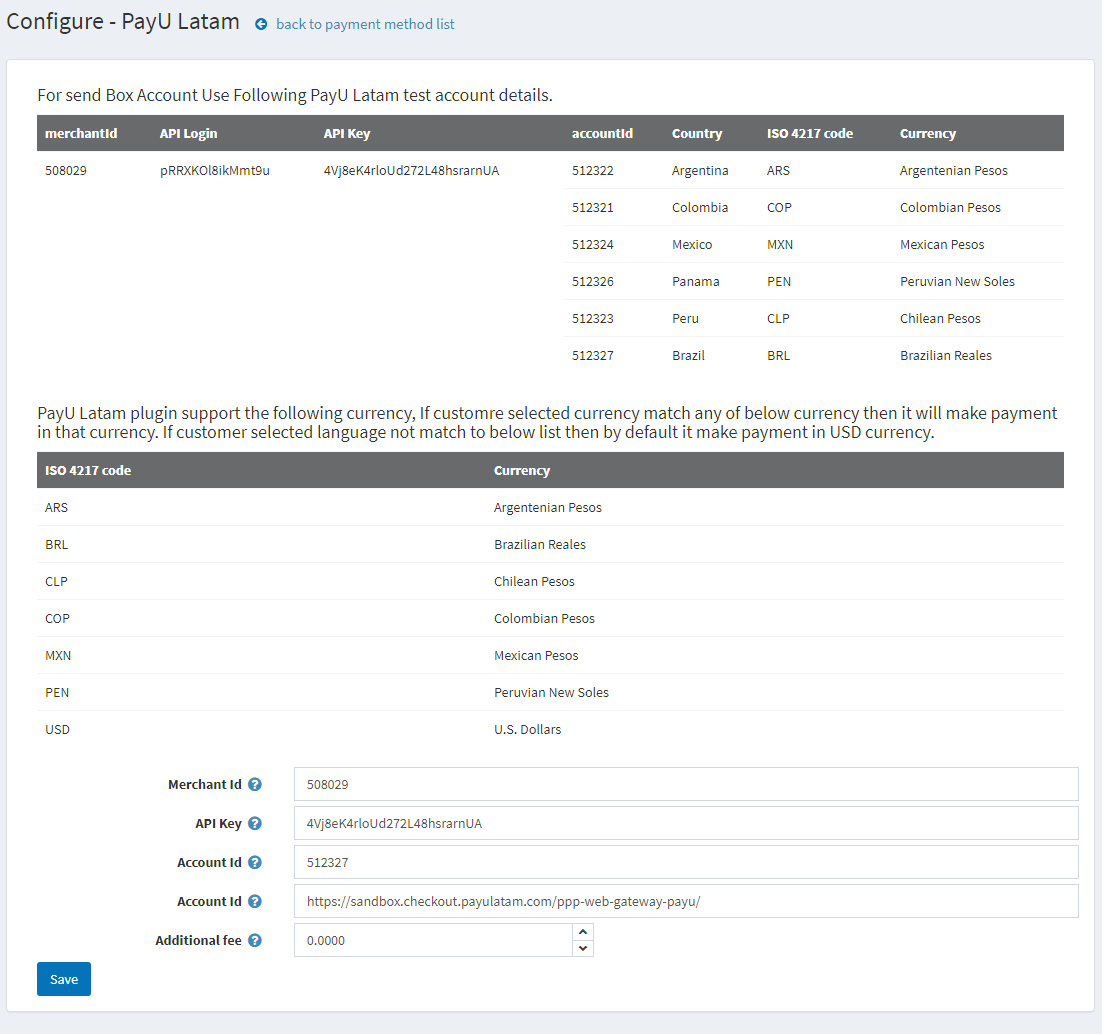Click the accountId column header
The image size is (1102, 1034).
[x=602, y=134]
